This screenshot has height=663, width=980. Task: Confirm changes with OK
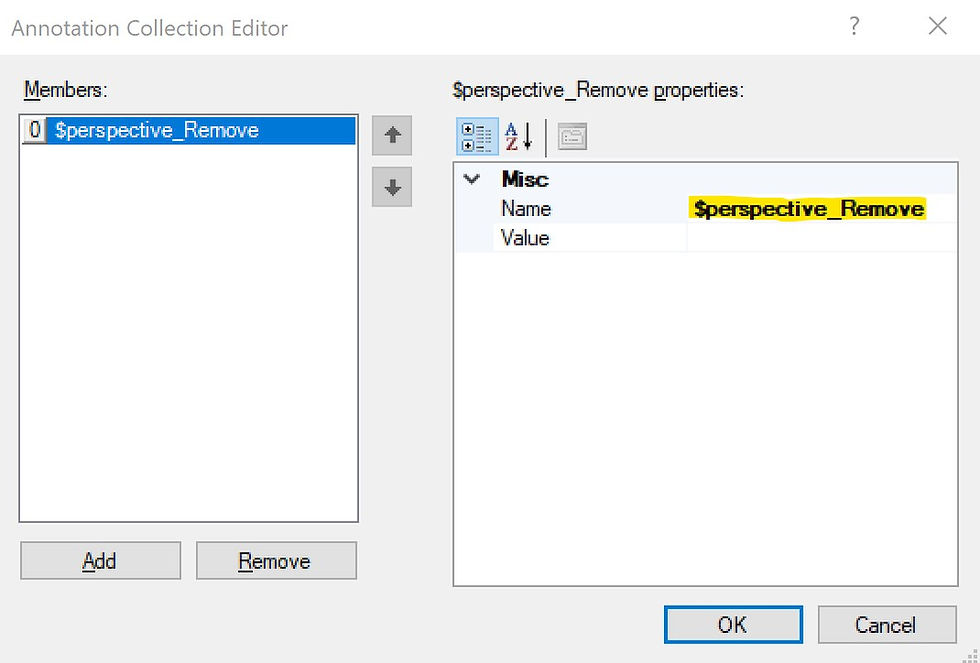tap(733, 624)
